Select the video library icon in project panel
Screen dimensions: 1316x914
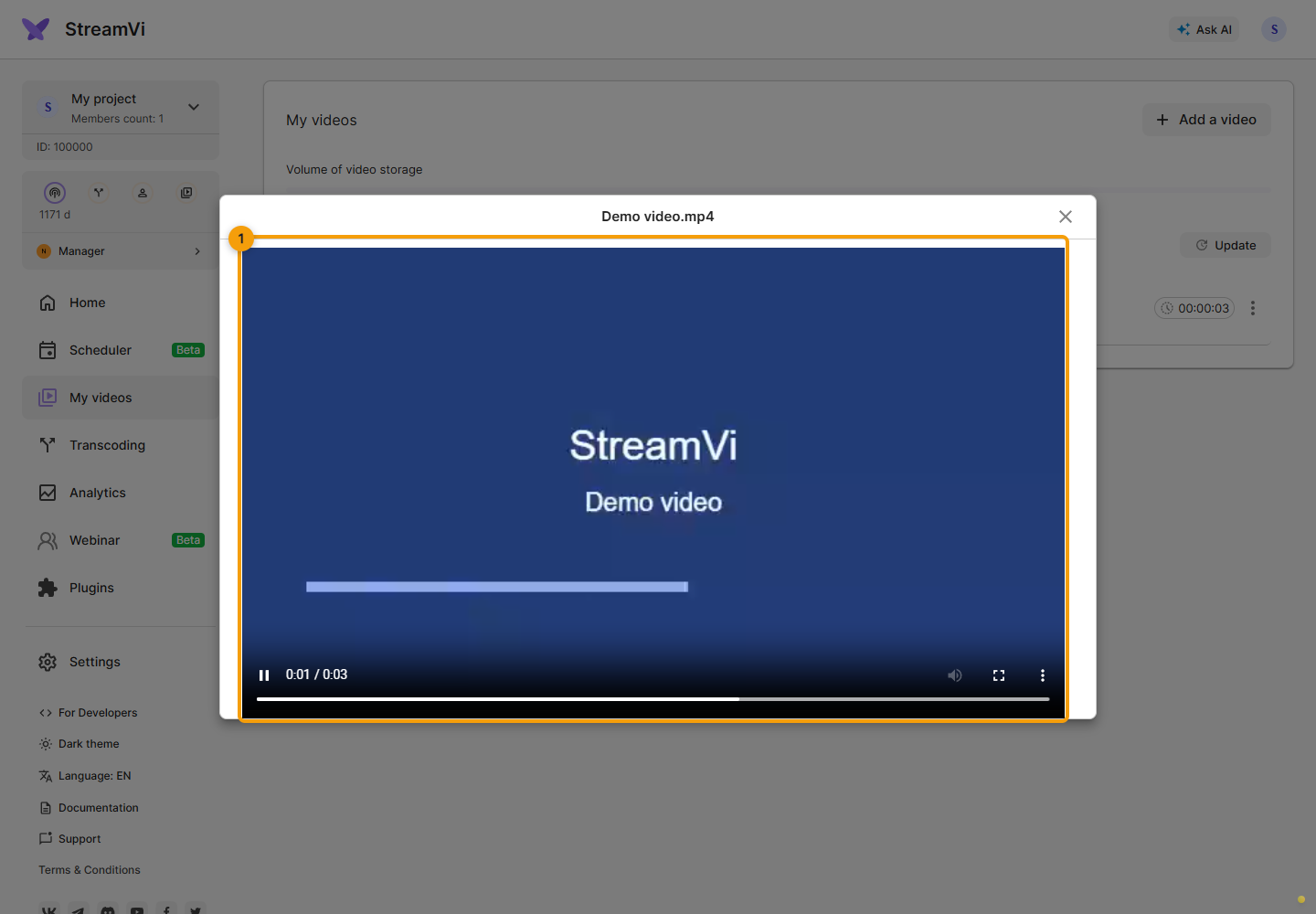[186, 193]
